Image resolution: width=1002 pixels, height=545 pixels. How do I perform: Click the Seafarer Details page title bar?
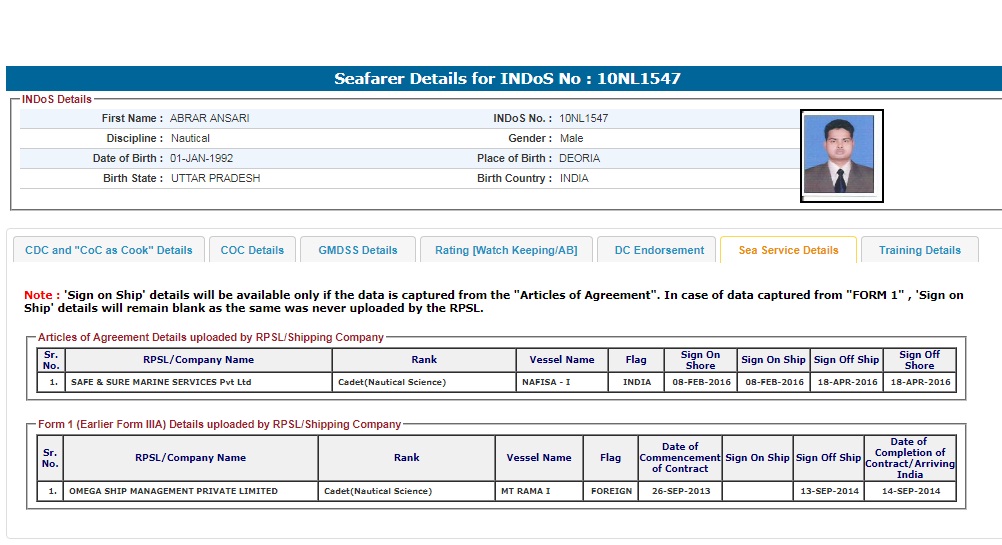[507, 79]
